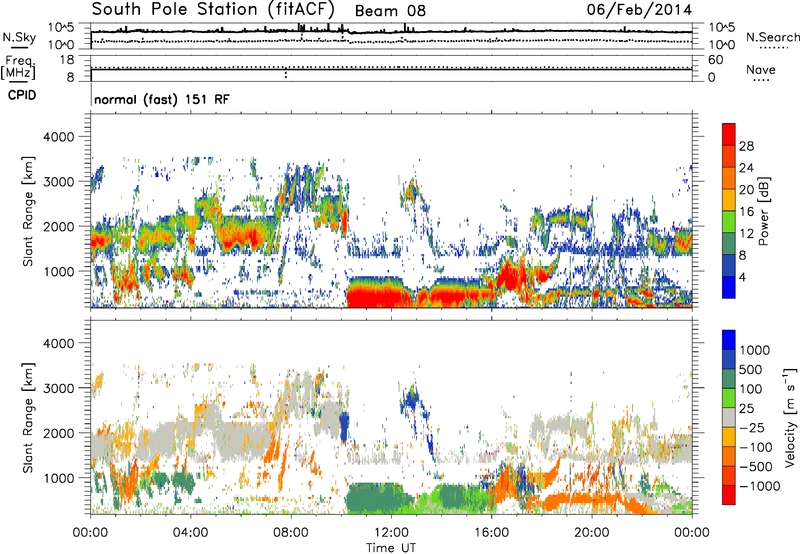Click the 'Velocity [m s-1]' colorbar label

coord(790,417)
